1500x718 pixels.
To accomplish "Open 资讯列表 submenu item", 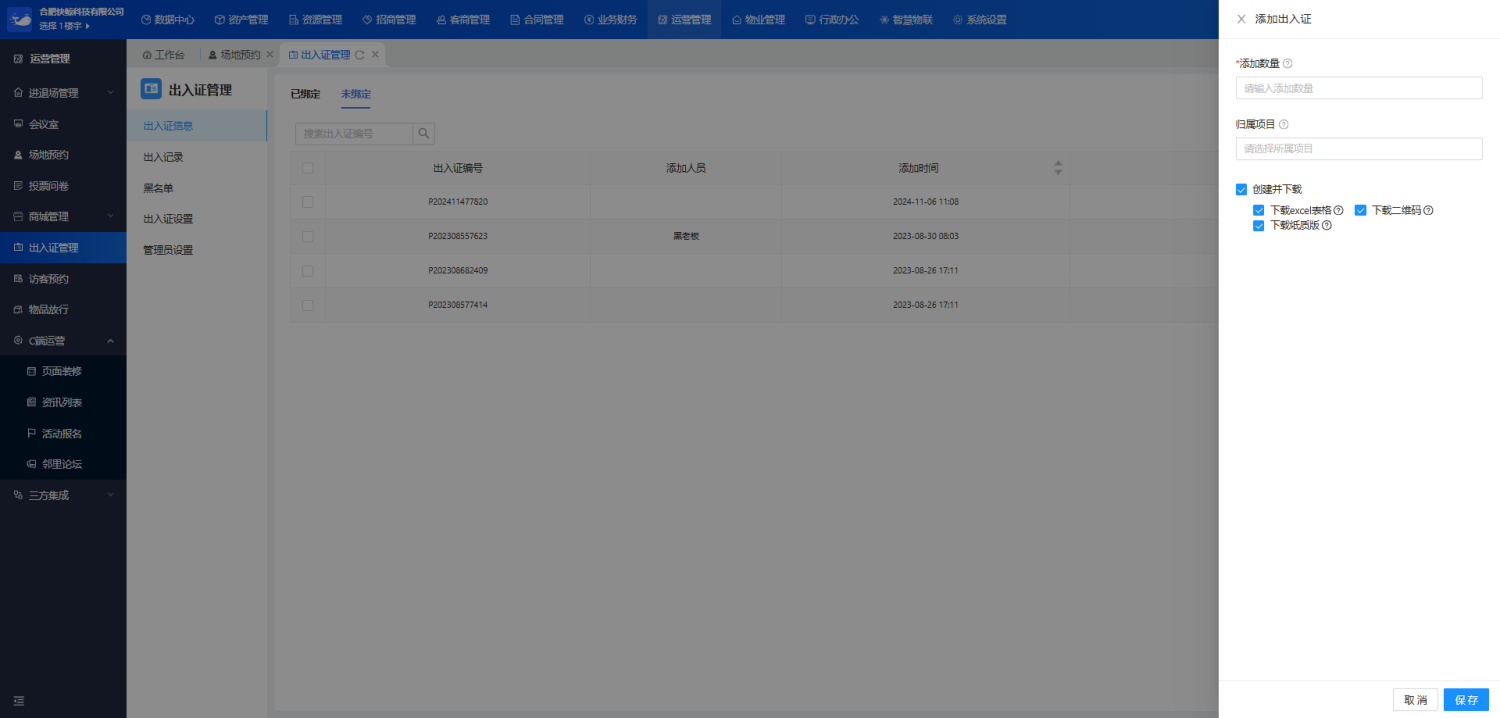I will click(x=63, y=402).
